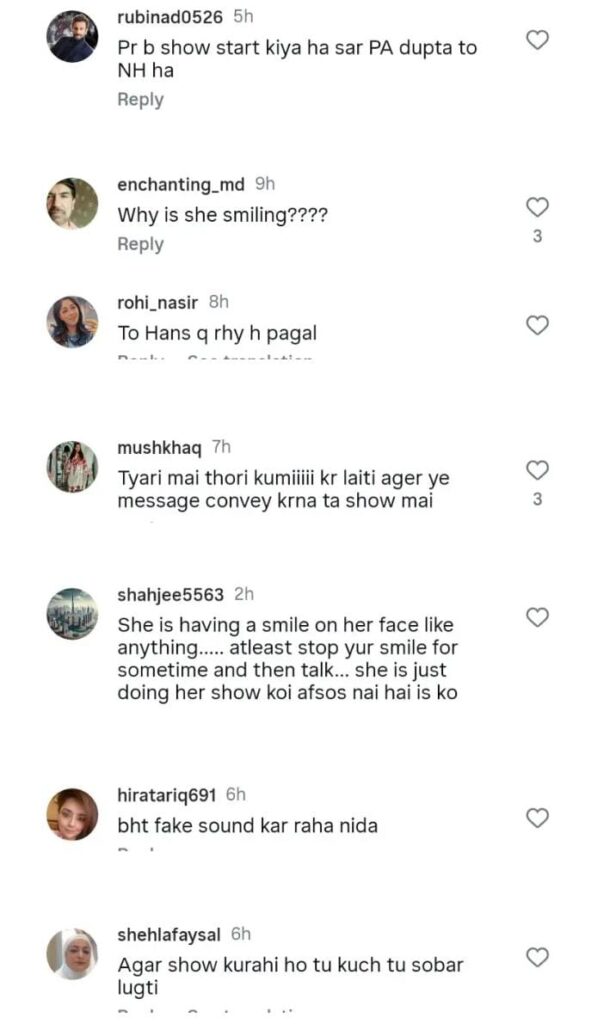Image resolution: width=610 pixels, height=1024 pixels.
Task: Open shehlafaysal's profile from username
Action: (x=168, y=934)
